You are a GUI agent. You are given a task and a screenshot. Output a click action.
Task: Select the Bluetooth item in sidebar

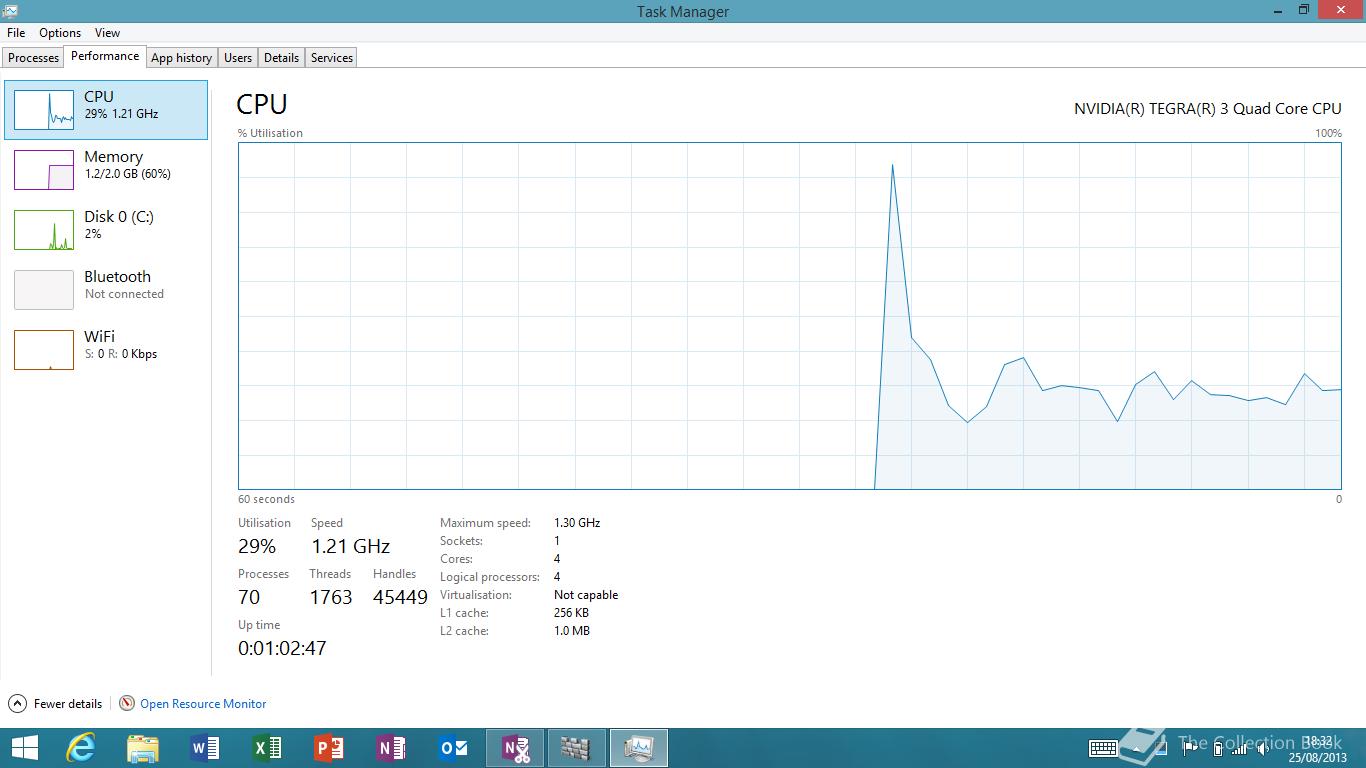click(106, 290)
